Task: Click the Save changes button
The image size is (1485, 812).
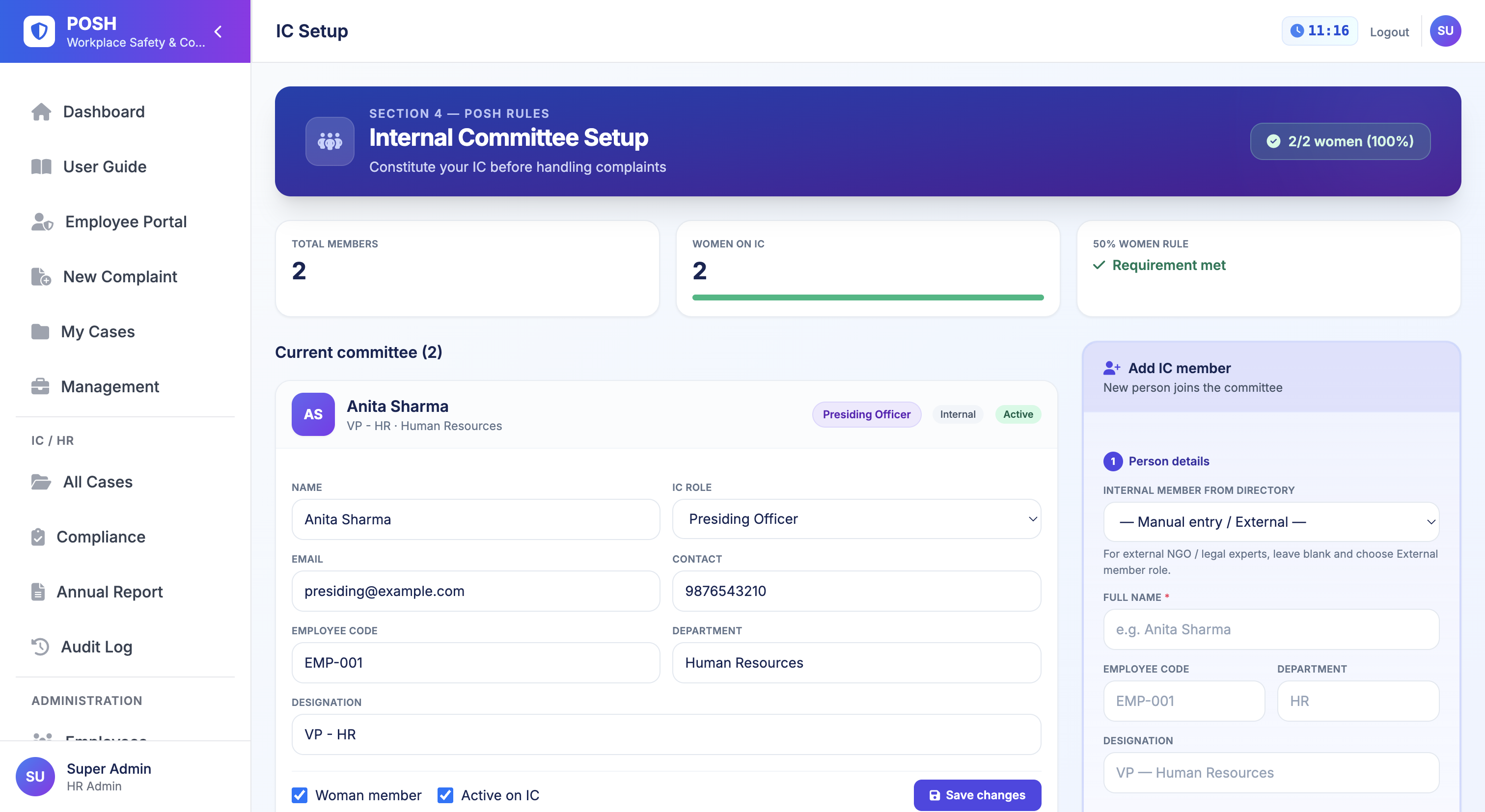Action: [x=977, y=795]
